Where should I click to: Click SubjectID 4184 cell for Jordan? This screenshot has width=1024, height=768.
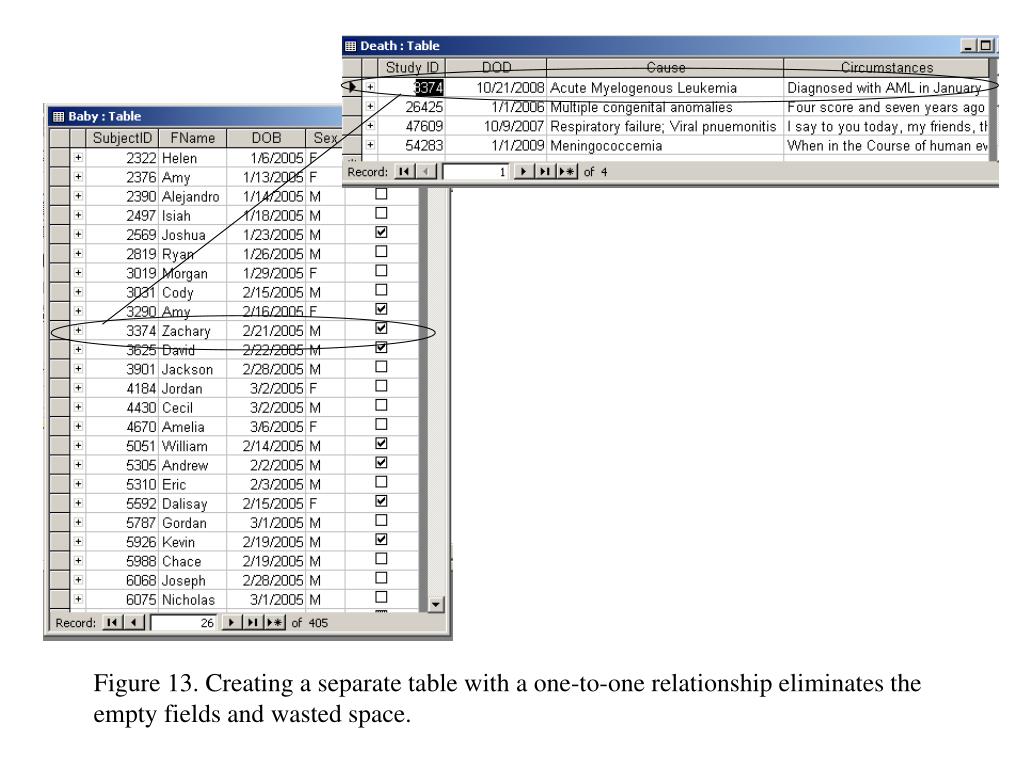click(122, 389)
